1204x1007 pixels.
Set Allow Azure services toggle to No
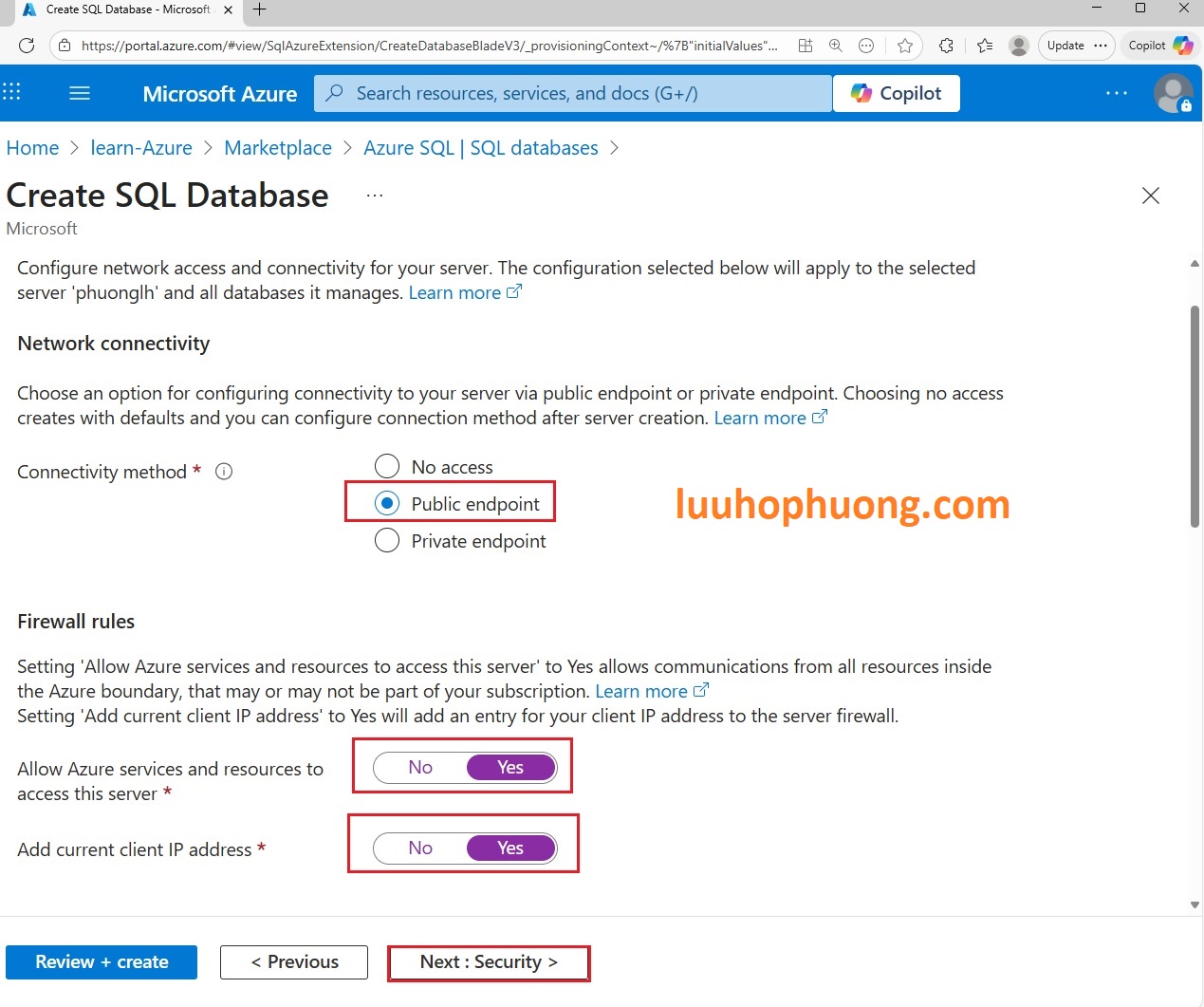(420, 768)
